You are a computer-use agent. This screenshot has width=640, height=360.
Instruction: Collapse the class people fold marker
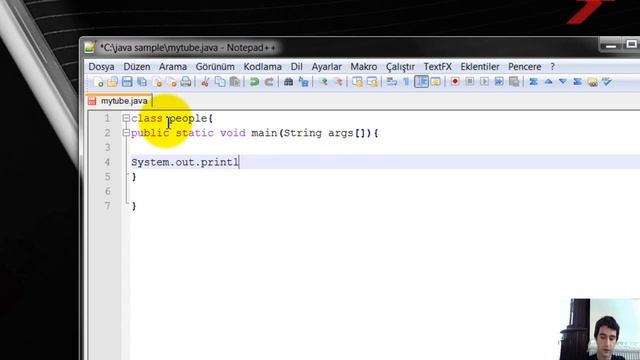click(126, 118)
